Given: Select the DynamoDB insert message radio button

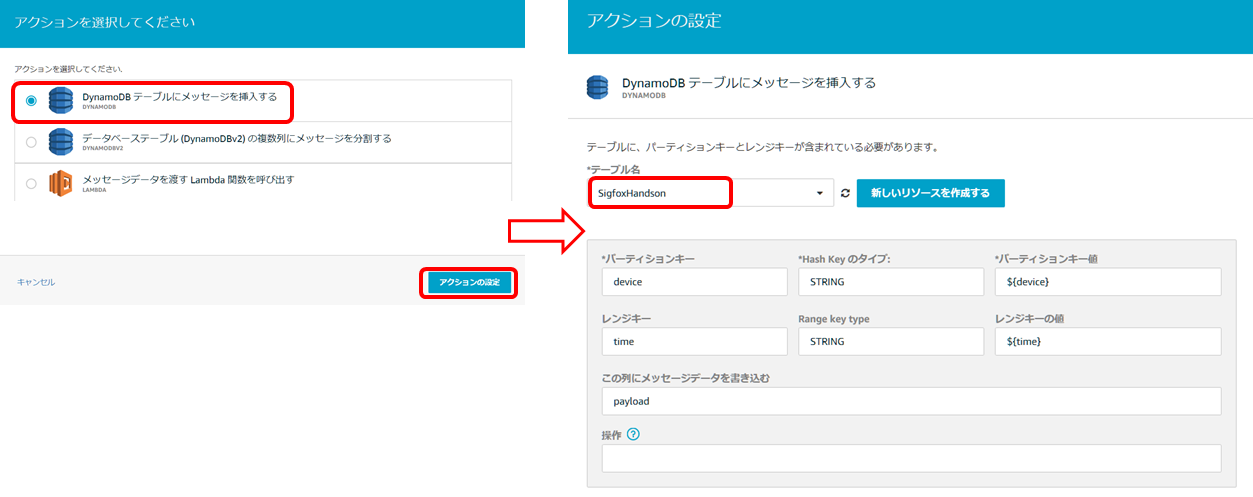Looking at the screenshot, I should (x=32, y=101).
